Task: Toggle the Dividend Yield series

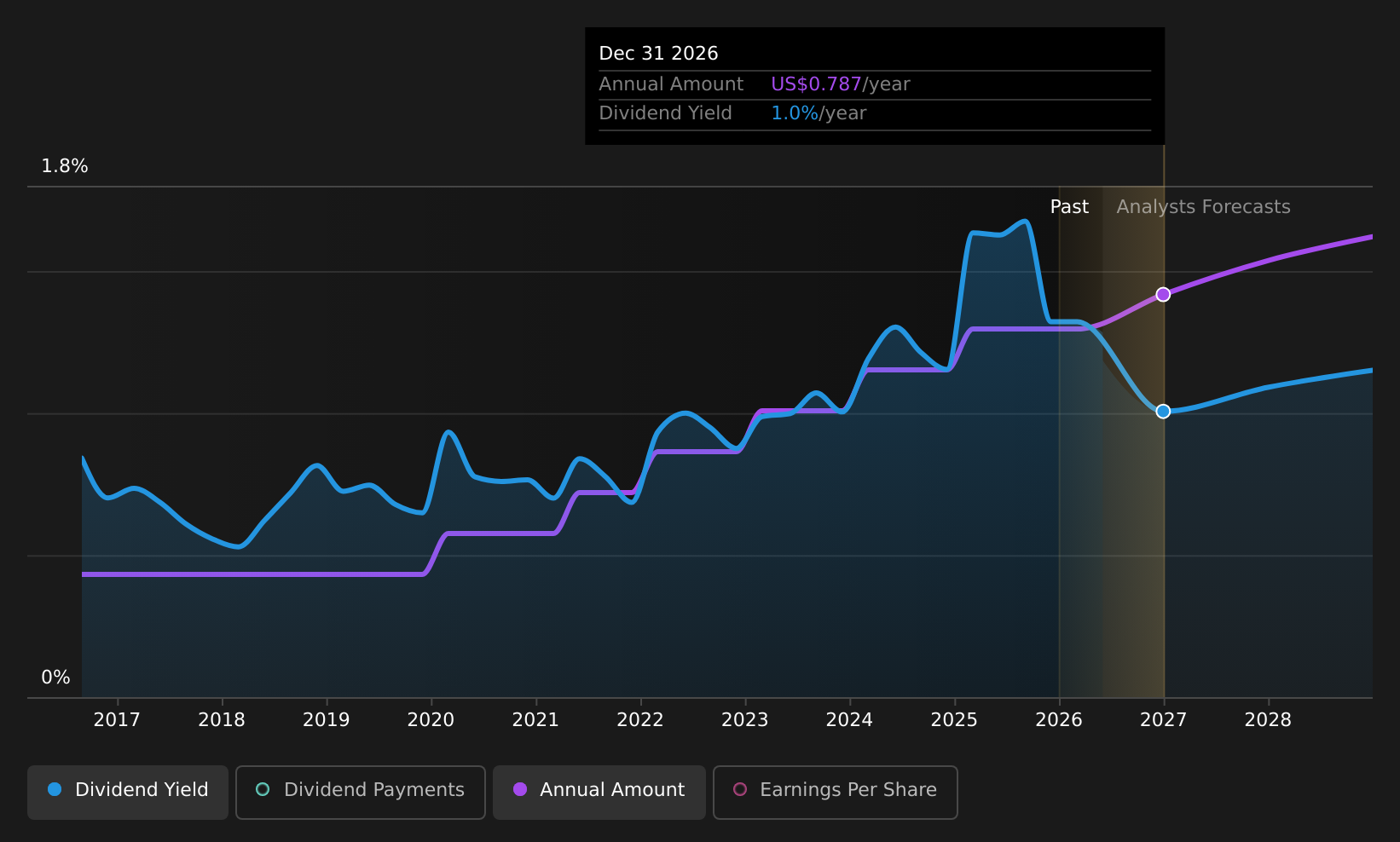Action: pos(128,792)
